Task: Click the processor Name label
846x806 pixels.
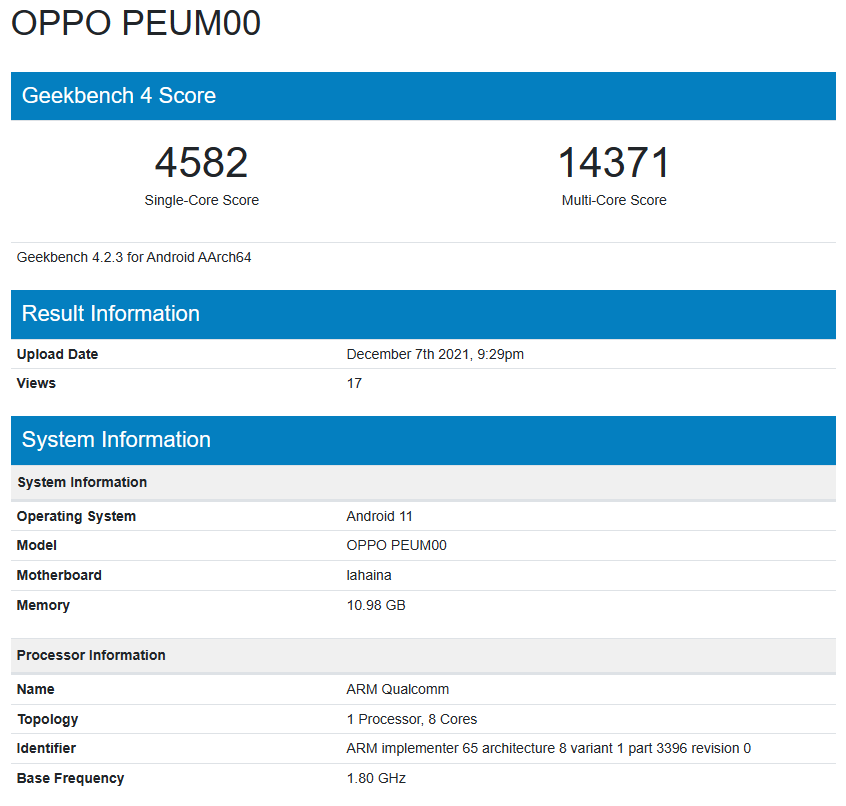Action: (36, 689)
